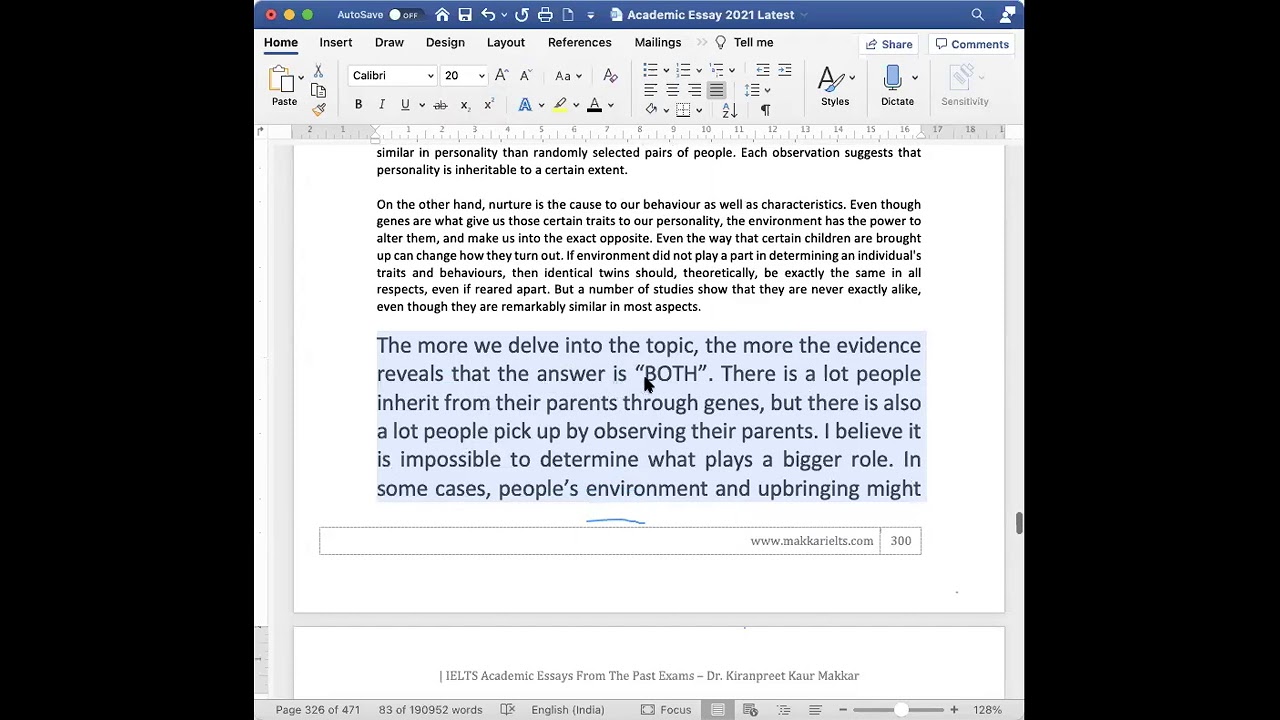Print the document using printer icon
Viewport: 1280px width, 720px height.
[x=545, y=14]
